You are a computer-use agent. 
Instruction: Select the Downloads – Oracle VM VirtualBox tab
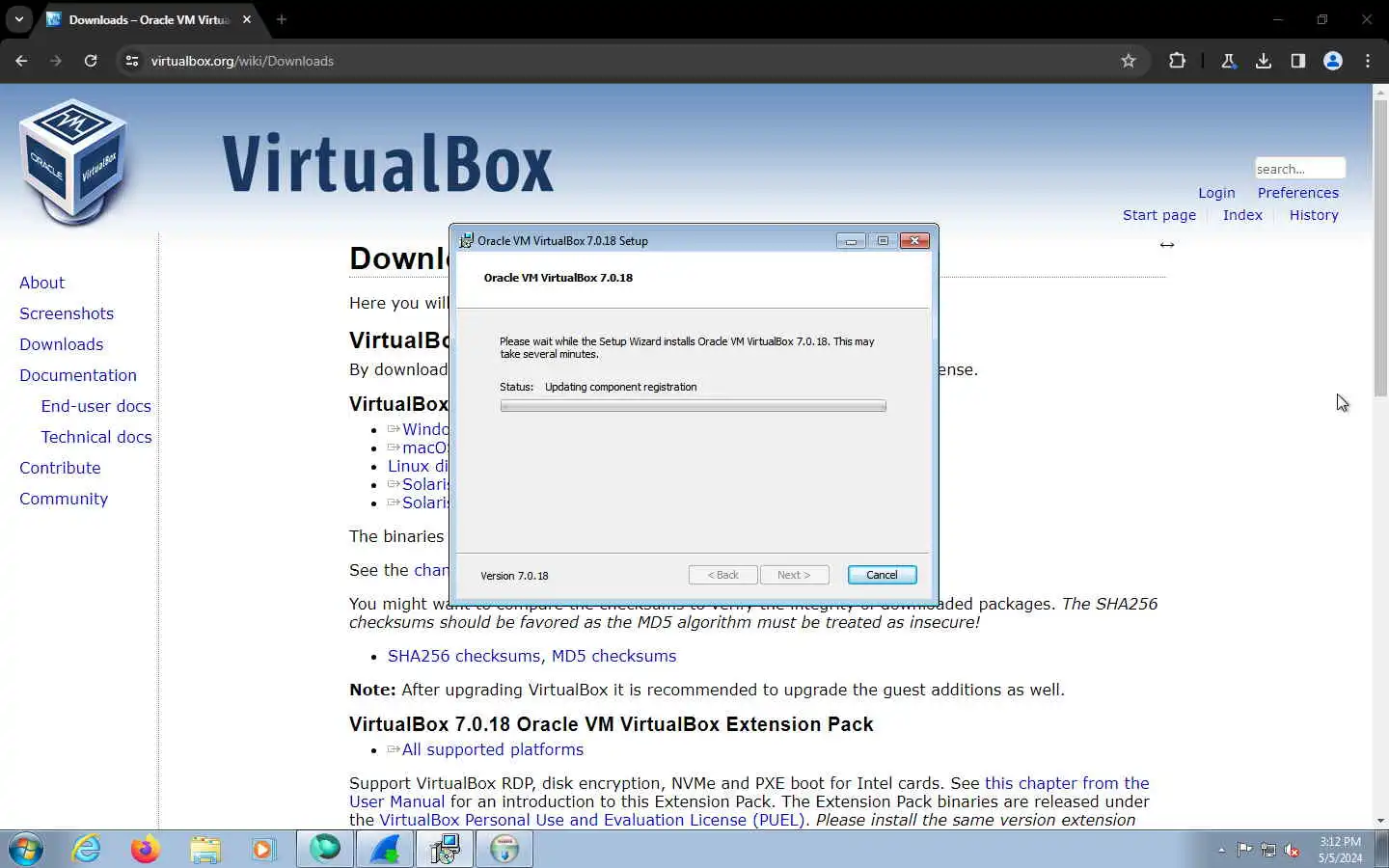[150, 19]
